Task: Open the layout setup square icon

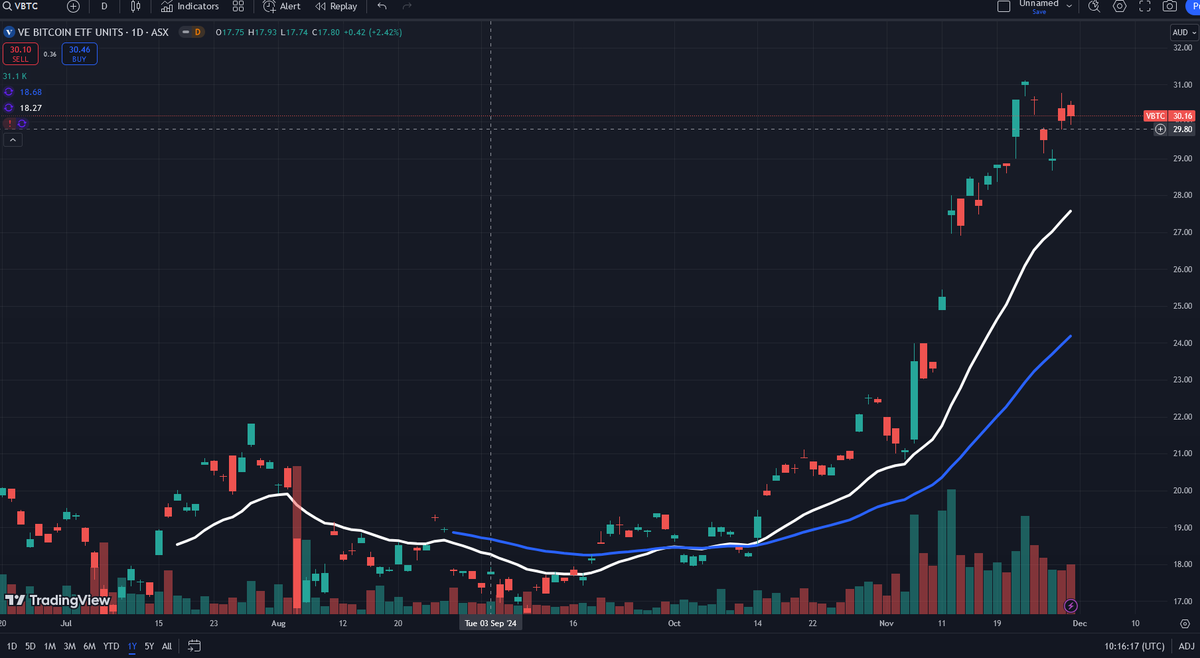Action: (1004, 6)
